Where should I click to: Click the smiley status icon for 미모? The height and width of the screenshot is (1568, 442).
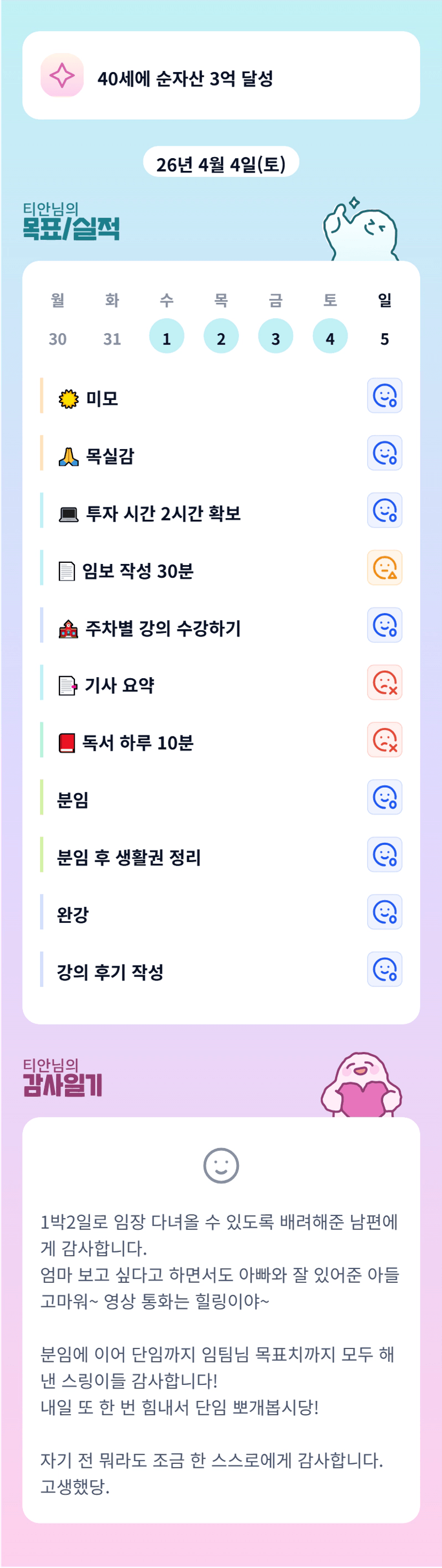pyautogui.click(x=384, y=396)
